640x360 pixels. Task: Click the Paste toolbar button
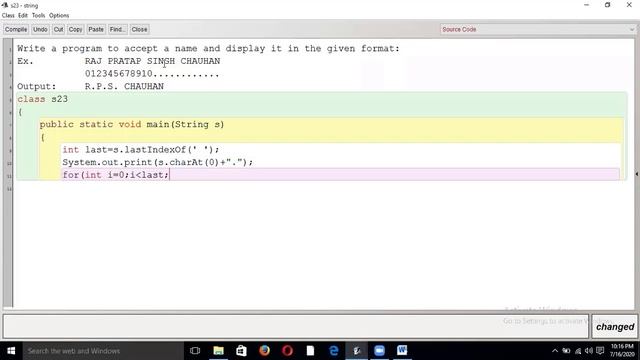[x=96, y=29]
